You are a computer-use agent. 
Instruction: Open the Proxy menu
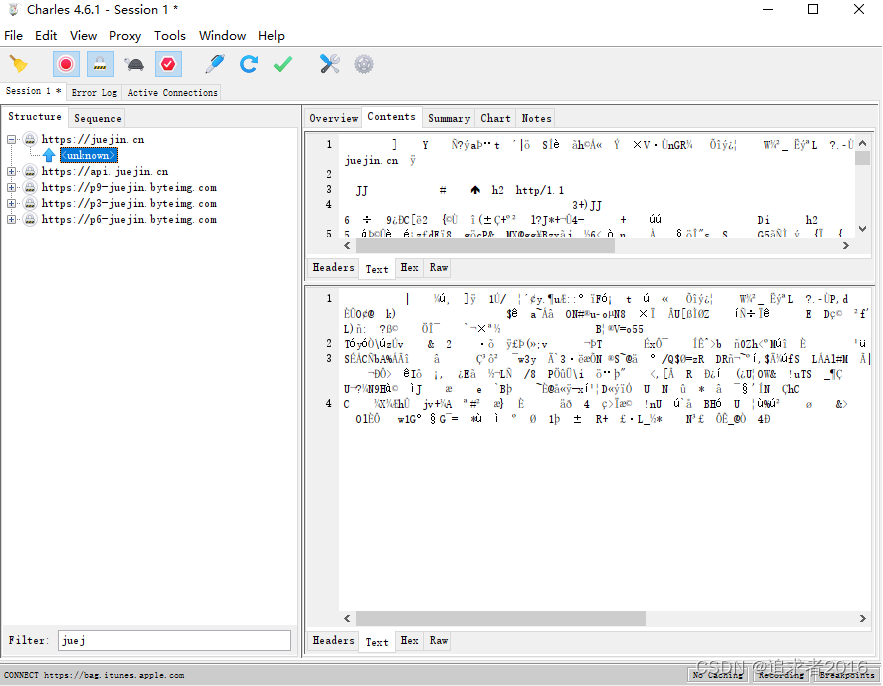pyautogui.click(x=125, y=35)
